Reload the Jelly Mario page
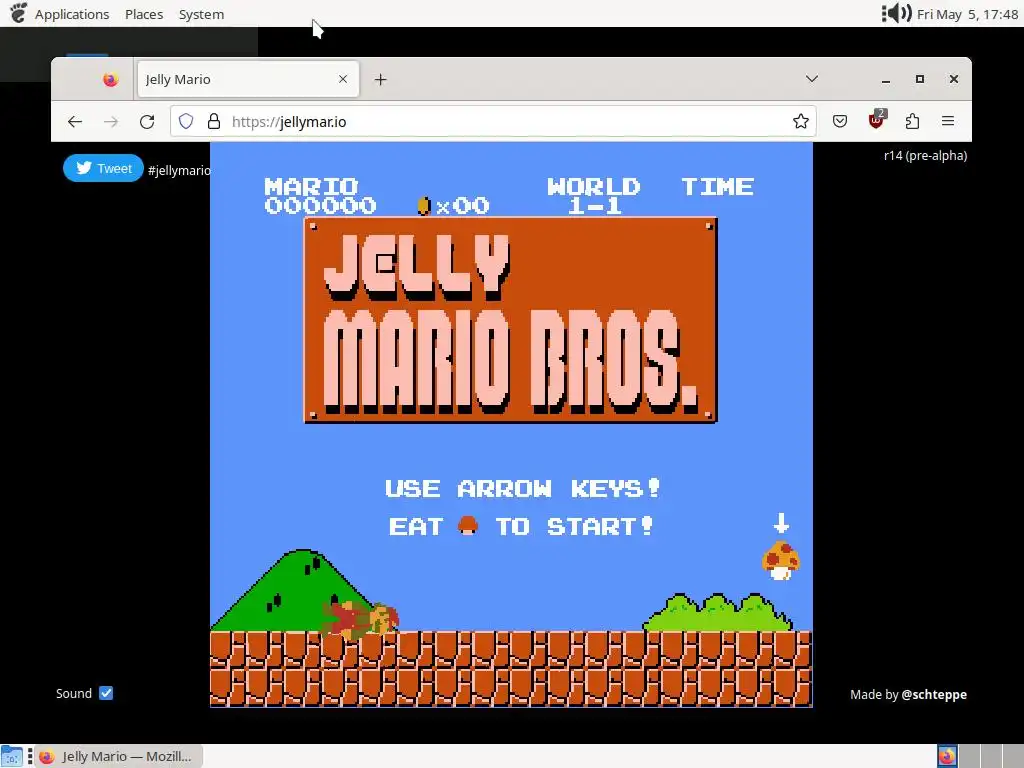 click(x=147, y=121)
